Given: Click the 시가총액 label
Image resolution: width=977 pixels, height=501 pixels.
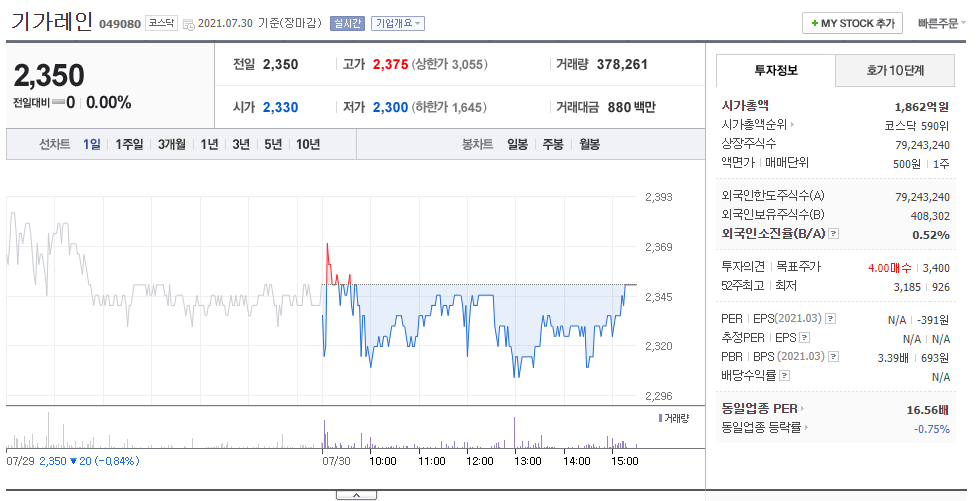Looking at the screenshot, I should click(745, 106).
